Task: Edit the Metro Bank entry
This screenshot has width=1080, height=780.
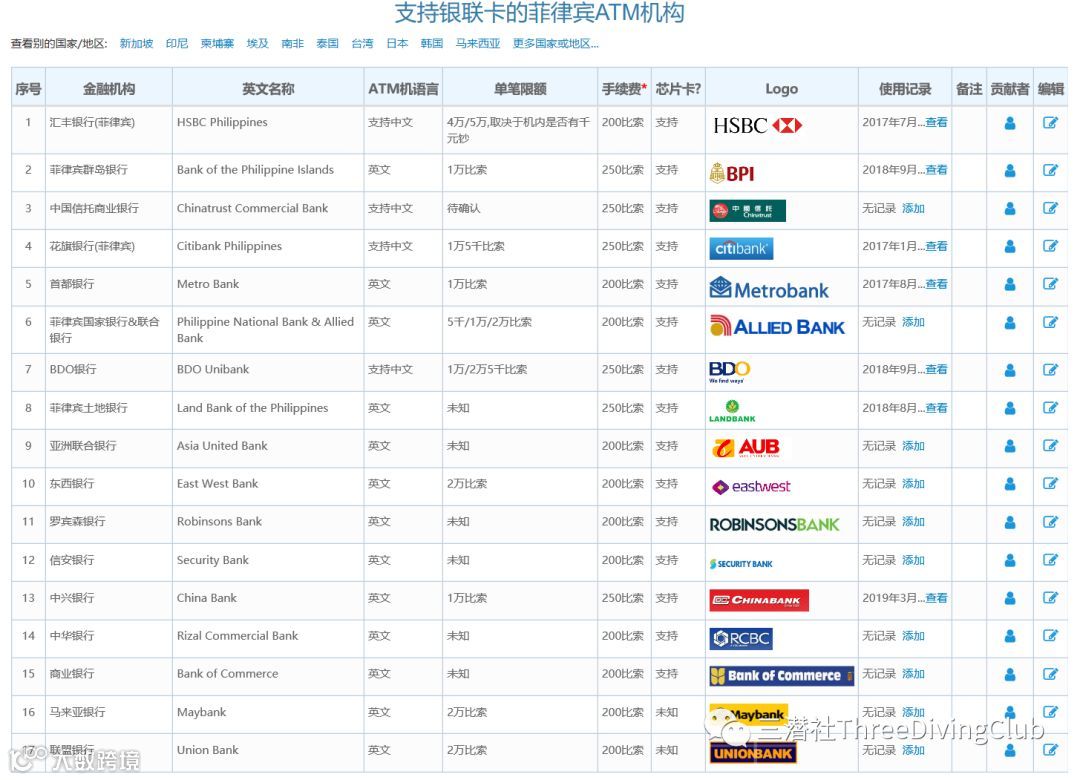Action: [x=1050, y=284]
